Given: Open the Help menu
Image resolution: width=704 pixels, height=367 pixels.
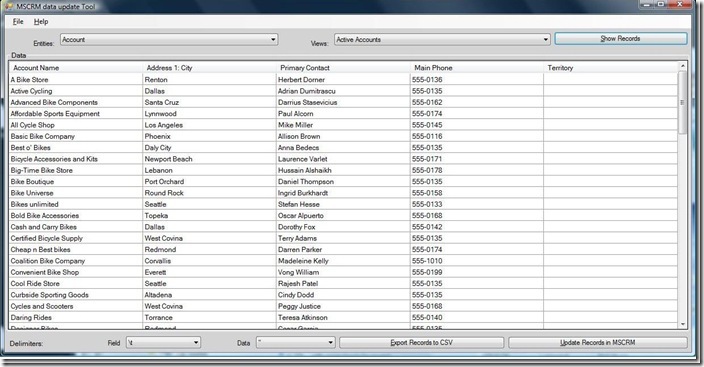Looking at the screenshot, I should pyautogui.click(x=41, y=22).
